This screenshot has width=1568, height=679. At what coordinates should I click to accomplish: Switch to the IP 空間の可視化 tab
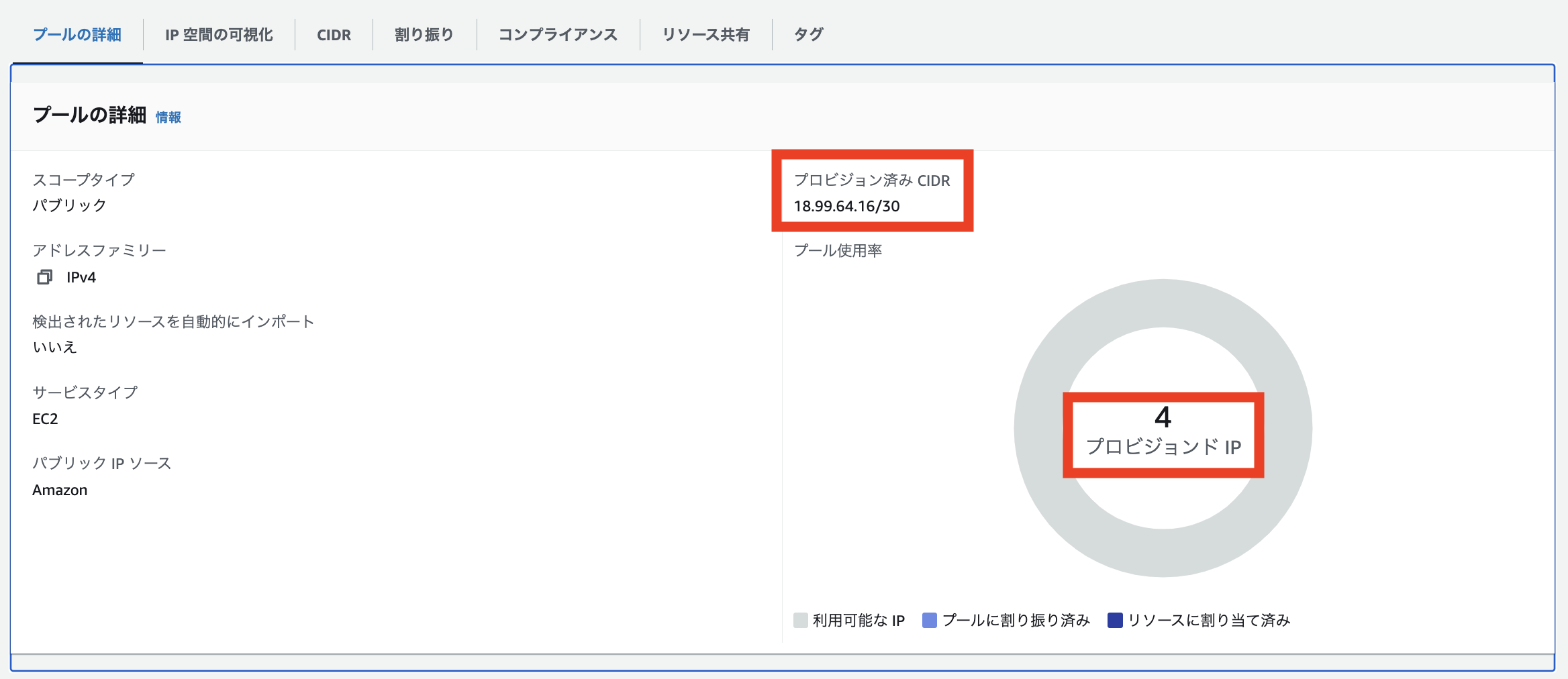(218, 35)
